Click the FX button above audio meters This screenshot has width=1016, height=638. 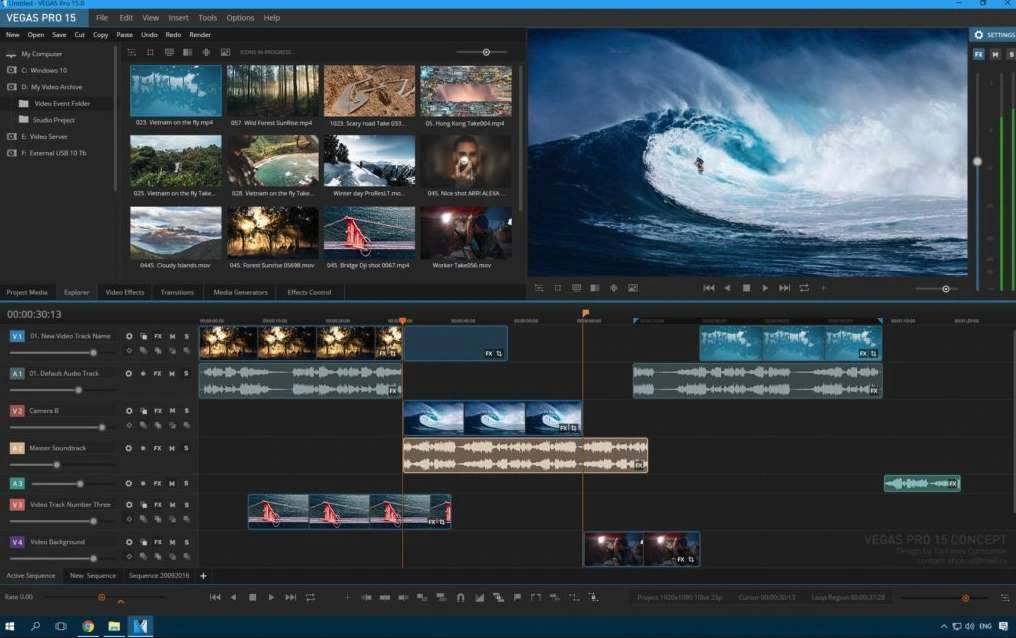[978, 54]
